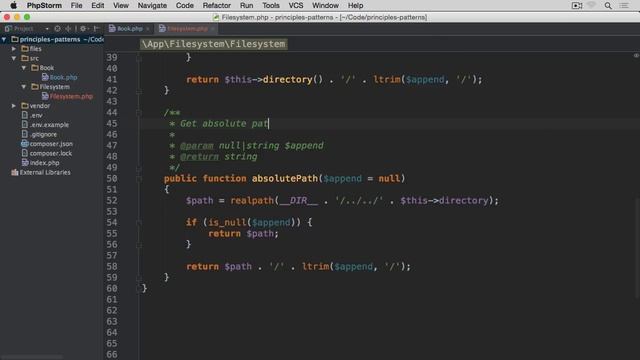Select the src folder icon
The width and height of the screenshot is (640, 360).
(x=25, y=58)
